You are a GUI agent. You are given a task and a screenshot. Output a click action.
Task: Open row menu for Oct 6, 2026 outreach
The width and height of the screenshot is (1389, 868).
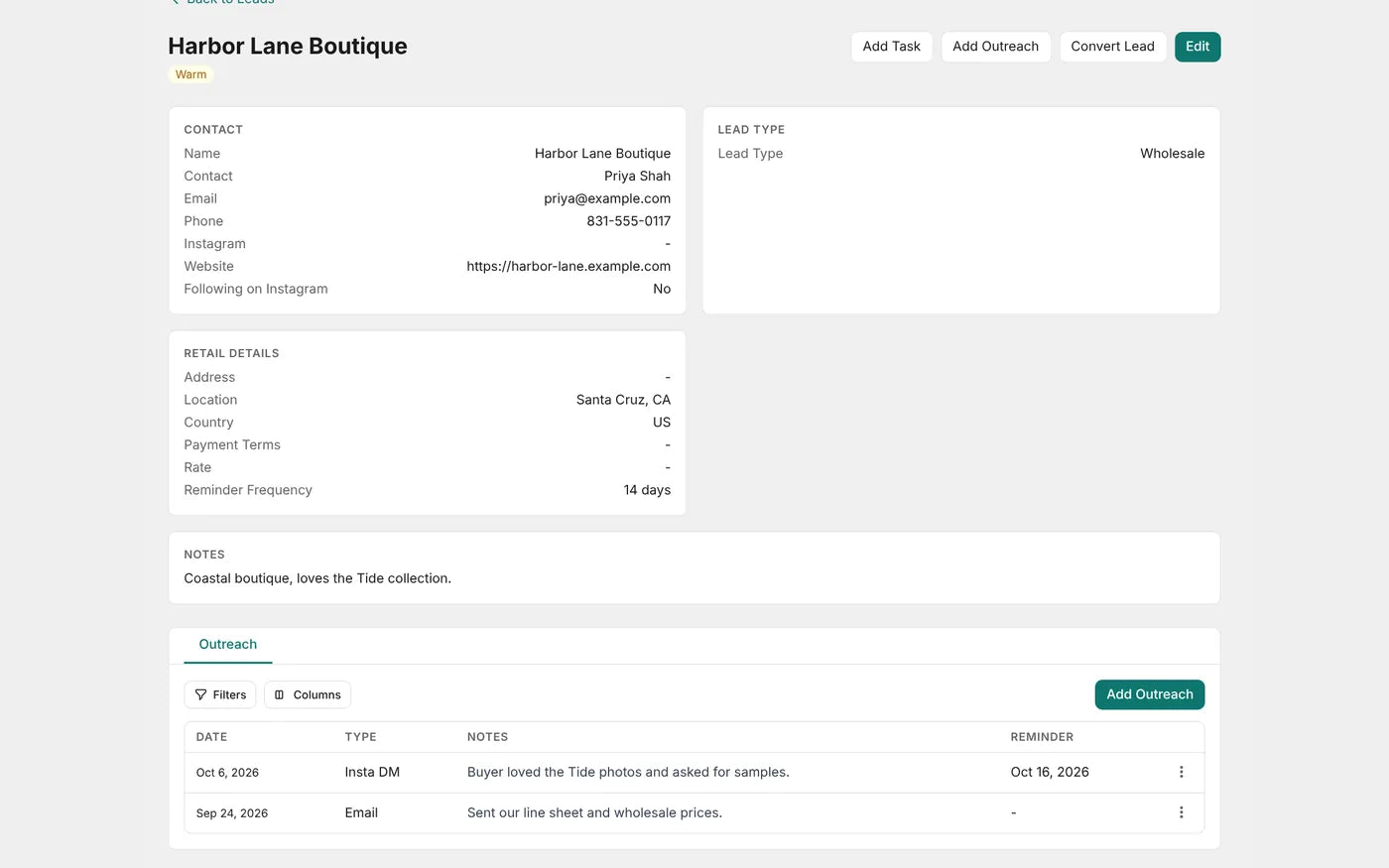1181,772
